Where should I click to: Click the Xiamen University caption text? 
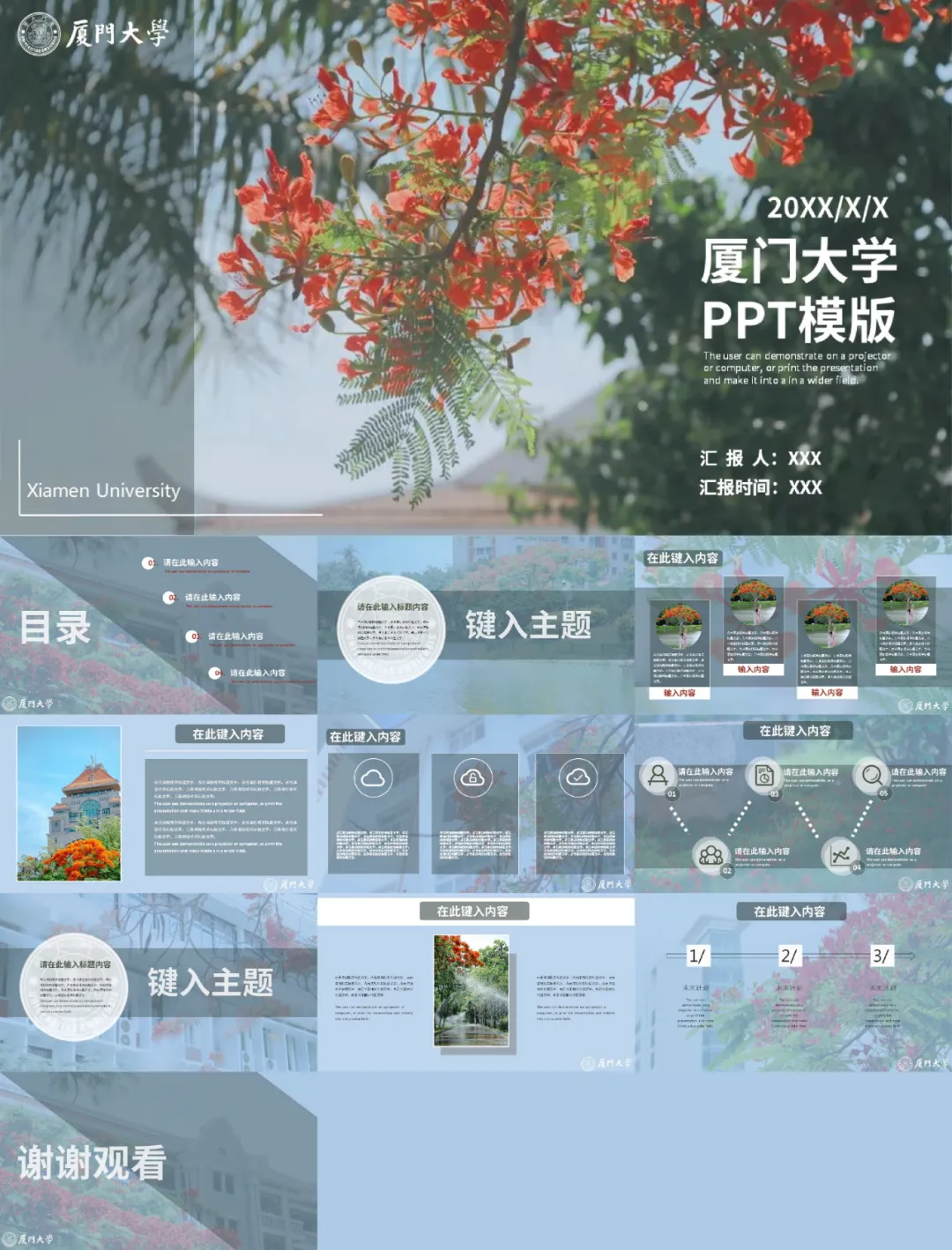(103, 490)
